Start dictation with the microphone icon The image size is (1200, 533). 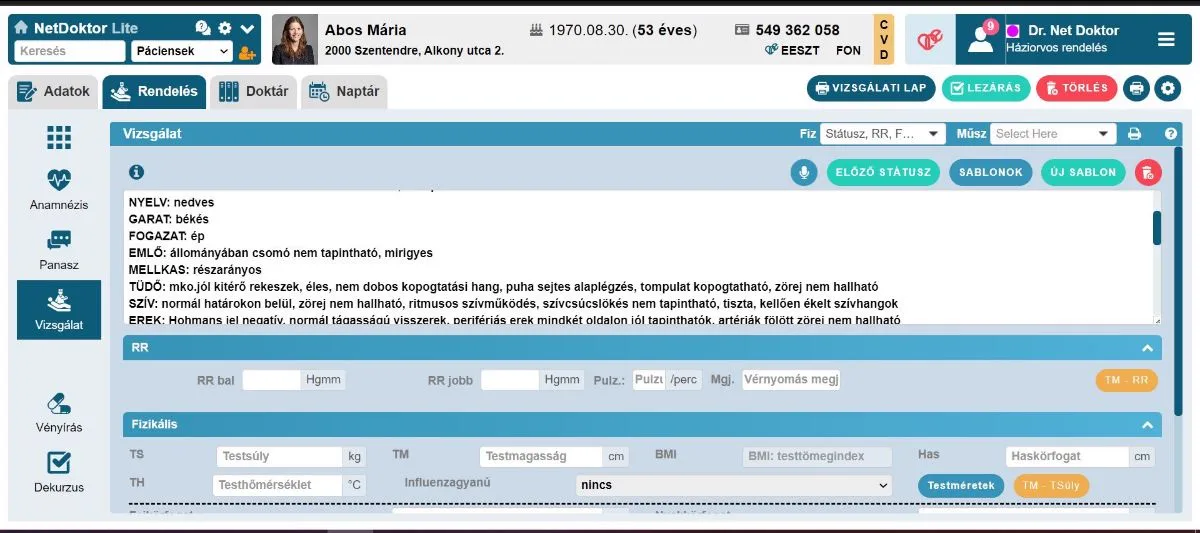point(803,172)
